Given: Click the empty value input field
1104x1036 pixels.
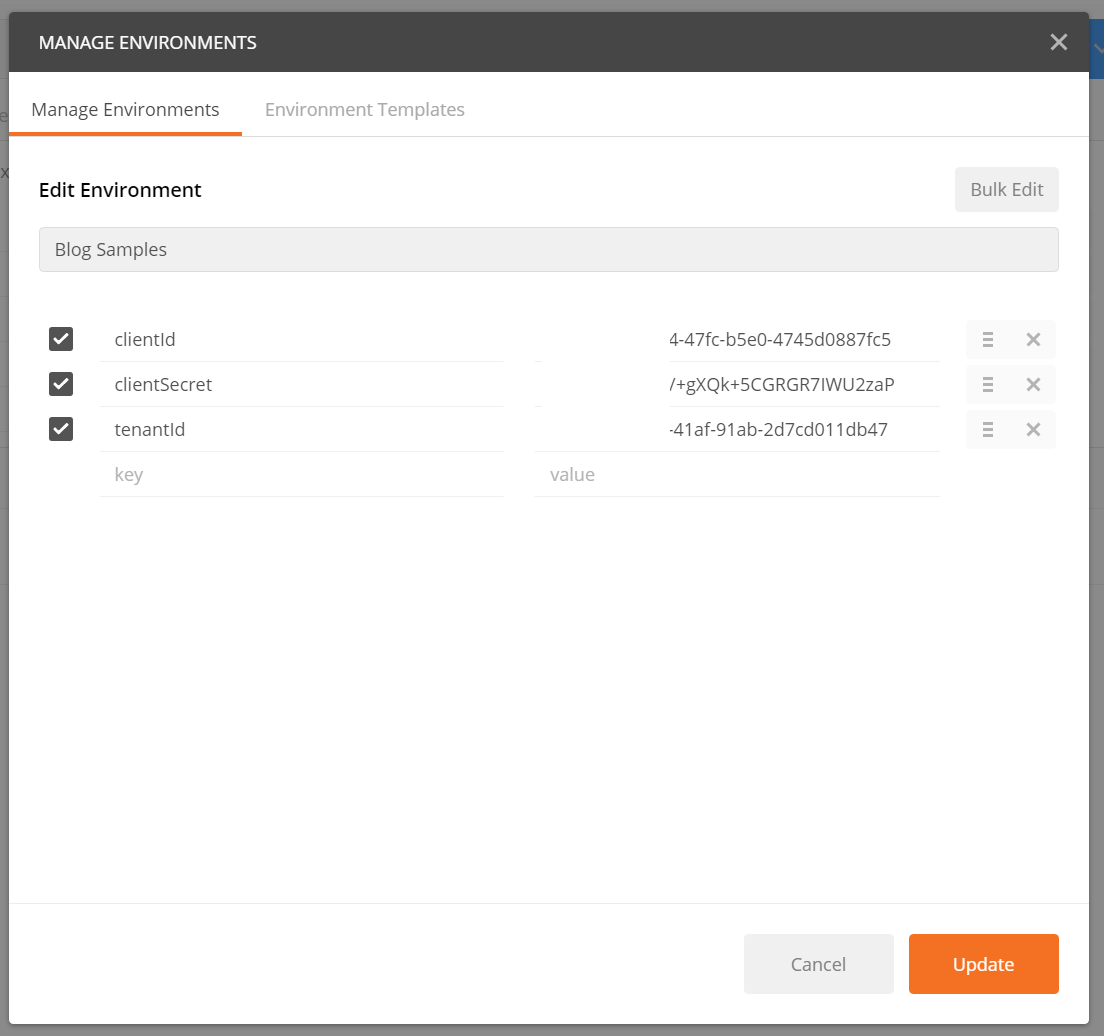Looking at the screenshot, I should [737, 475].
